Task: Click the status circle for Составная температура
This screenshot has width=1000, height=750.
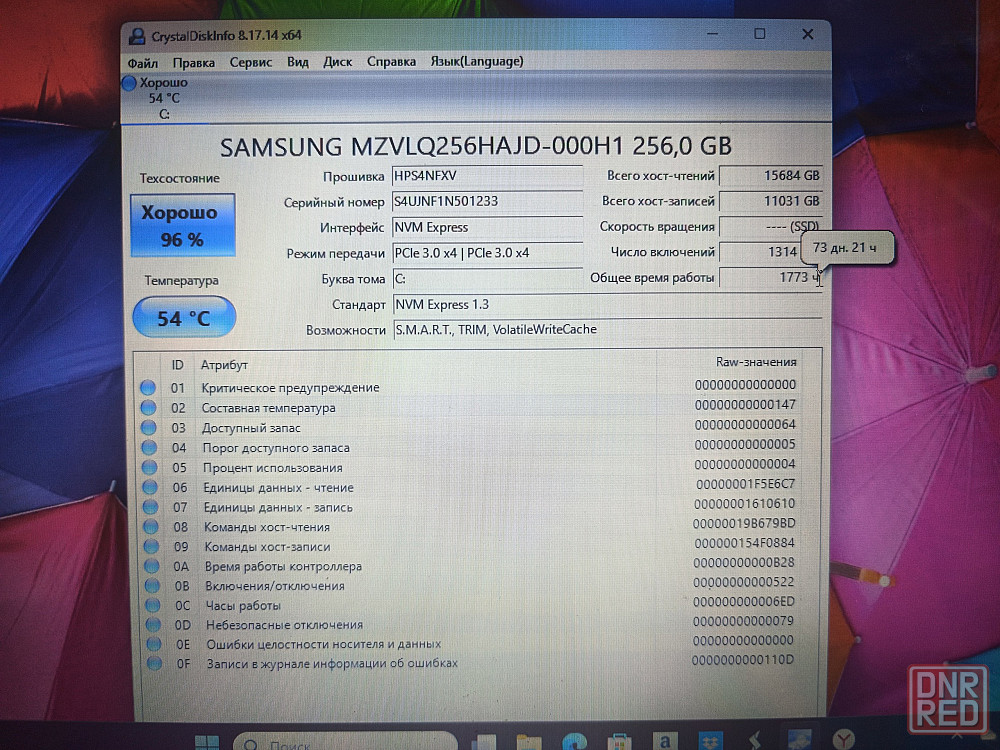Action: point(149,408)
